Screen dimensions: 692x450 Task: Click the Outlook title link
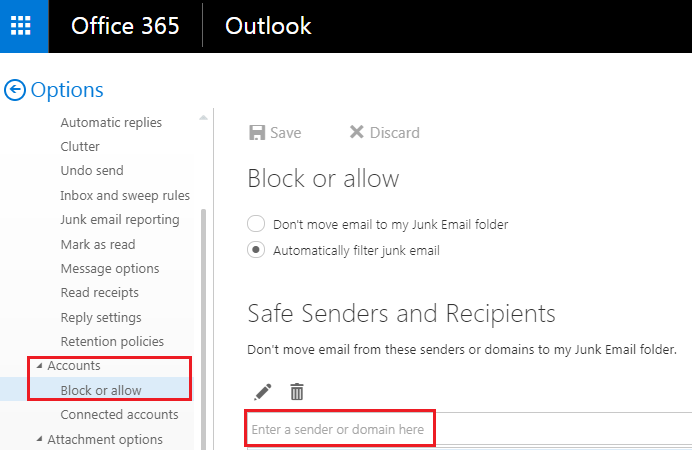pyautogui.click(x=268, y=26)
